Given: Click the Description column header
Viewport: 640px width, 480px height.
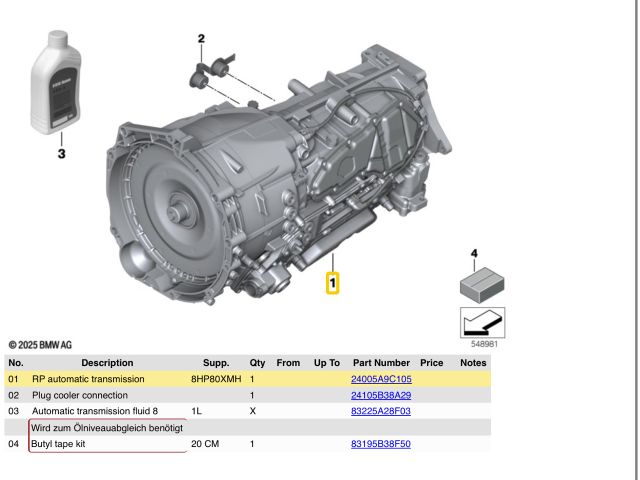Looking at the screenshot, I should click(107, 363).
